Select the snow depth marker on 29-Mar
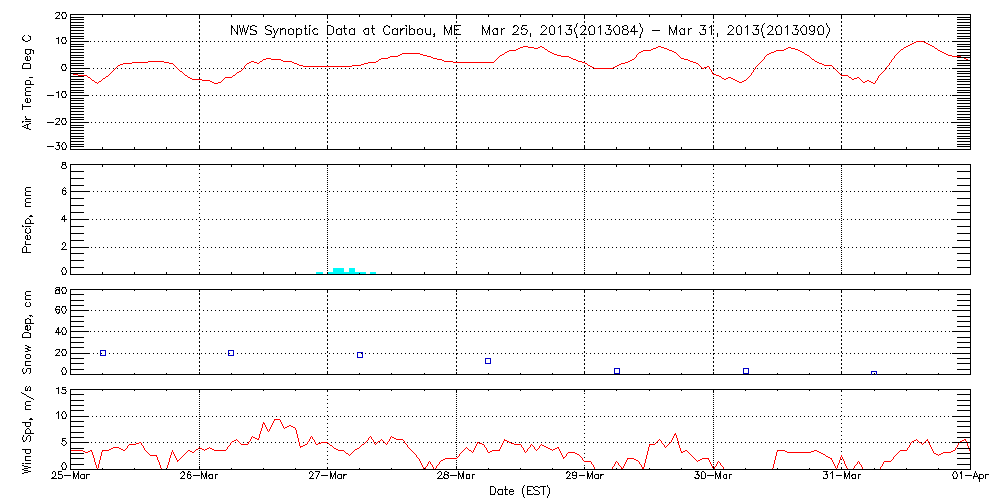 pos(617,371)
